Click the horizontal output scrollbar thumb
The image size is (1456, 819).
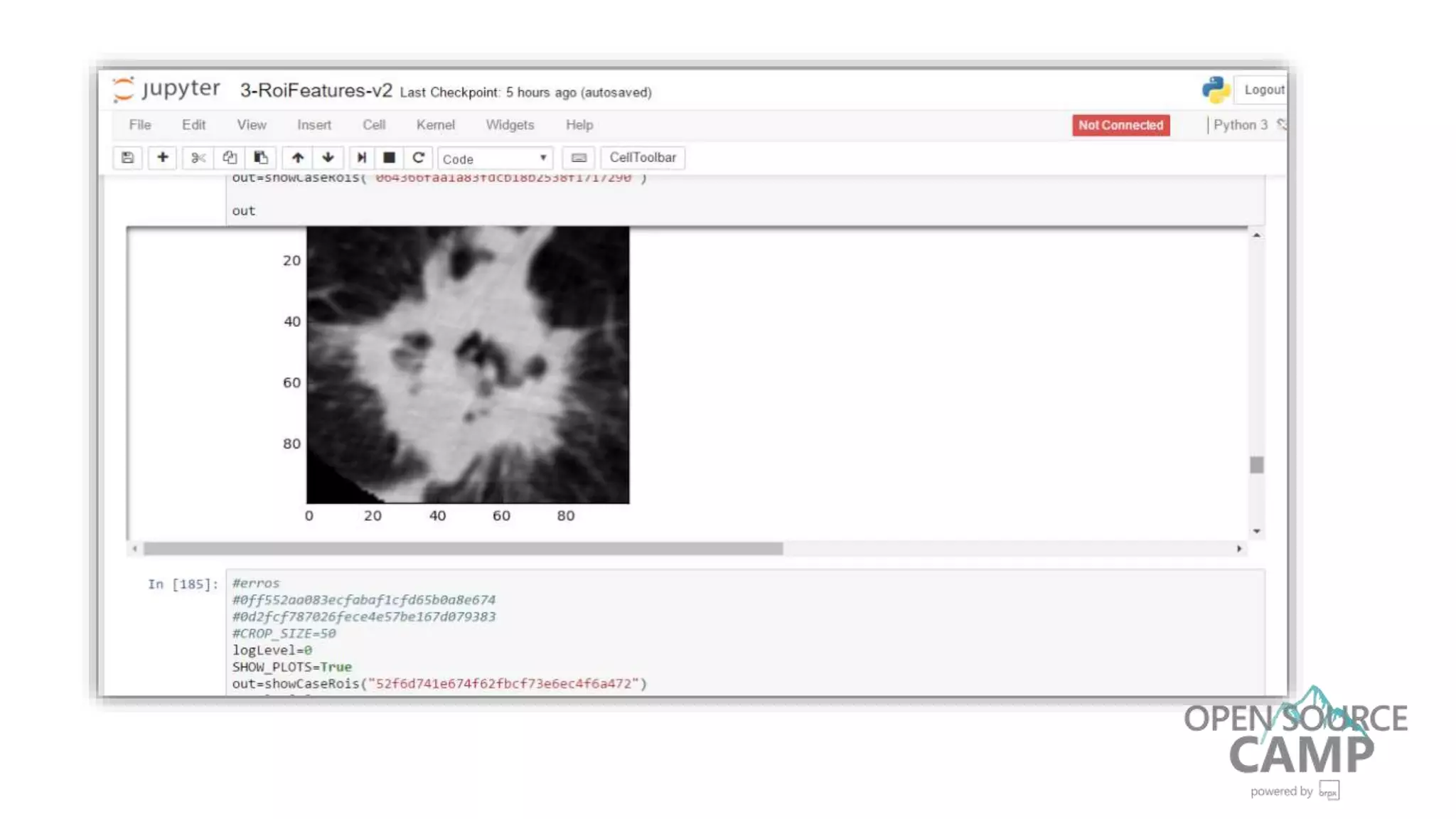463,549
